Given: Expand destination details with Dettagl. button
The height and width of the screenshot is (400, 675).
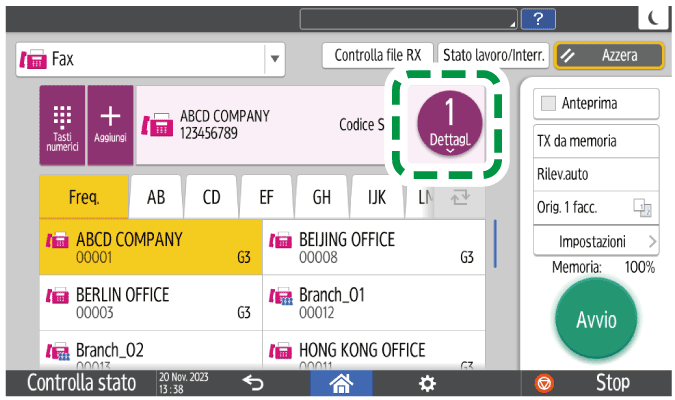Looking at the screenshot, I should pyautogui.click(x=449, y=126).
